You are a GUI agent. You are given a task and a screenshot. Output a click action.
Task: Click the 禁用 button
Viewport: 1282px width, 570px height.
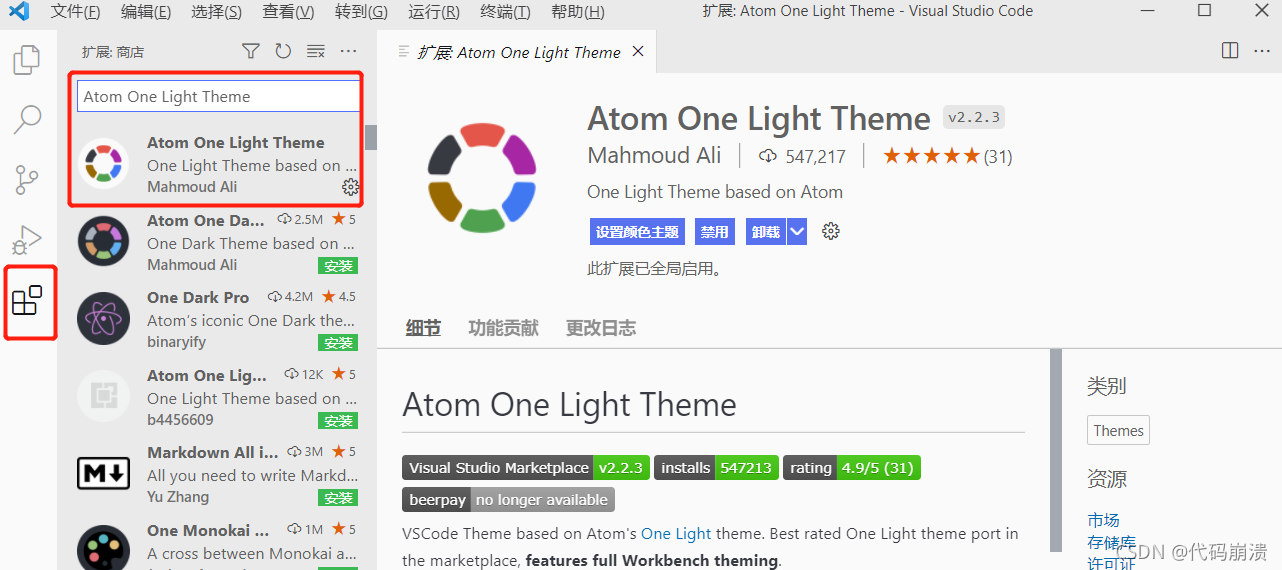(715, 232)
